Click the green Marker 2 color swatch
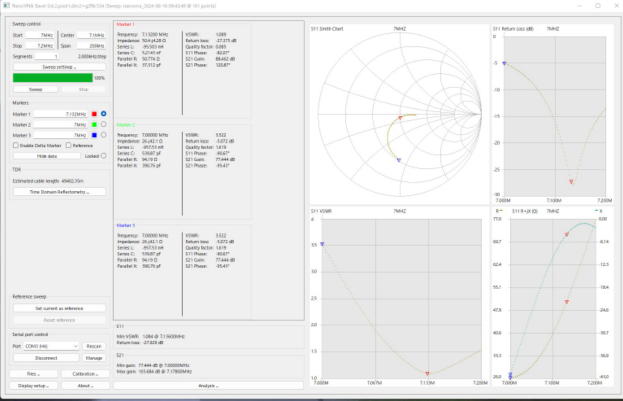The image size is (623, 401). (x=93, y=124)
